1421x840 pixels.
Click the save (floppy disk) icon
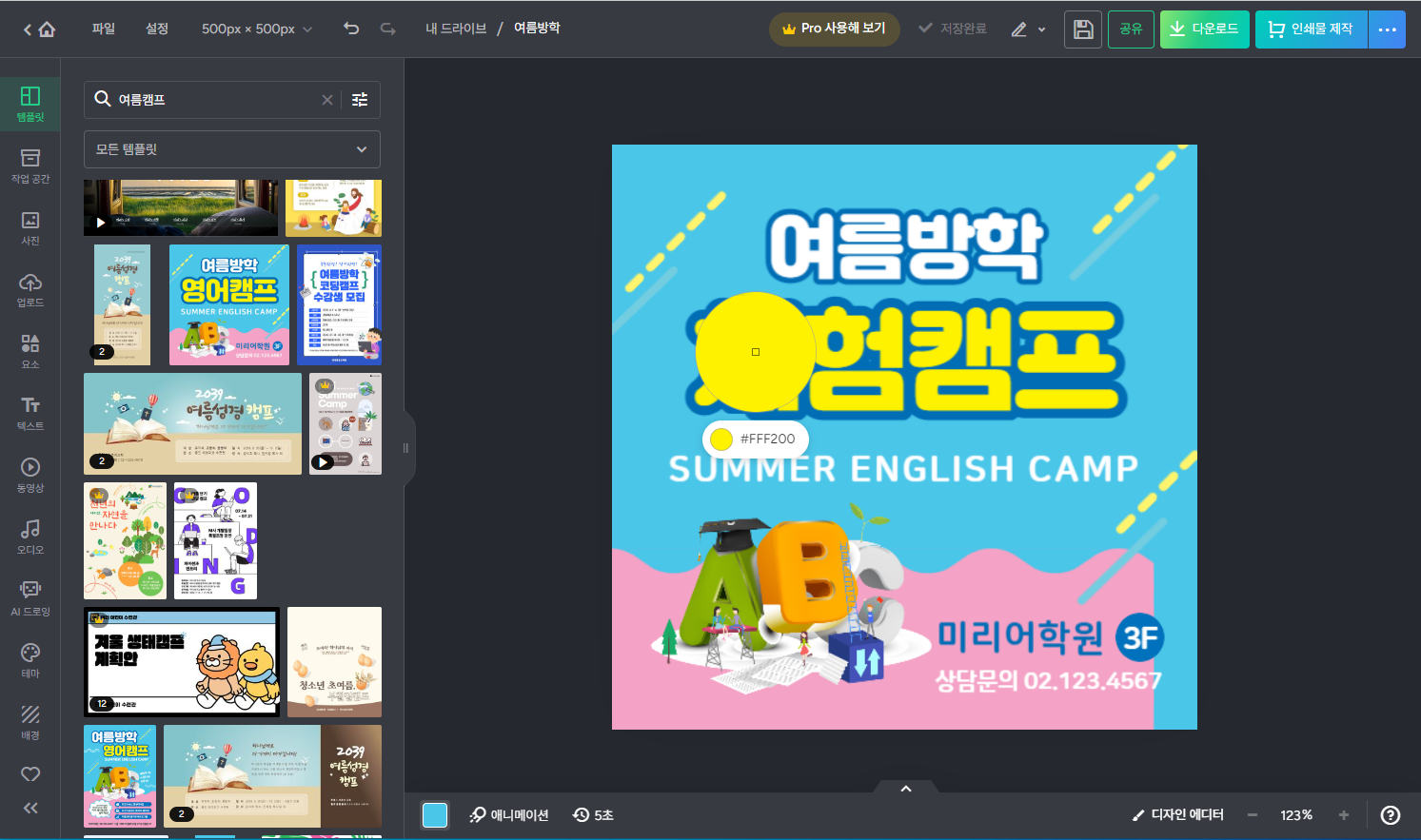click(1082, 29)
